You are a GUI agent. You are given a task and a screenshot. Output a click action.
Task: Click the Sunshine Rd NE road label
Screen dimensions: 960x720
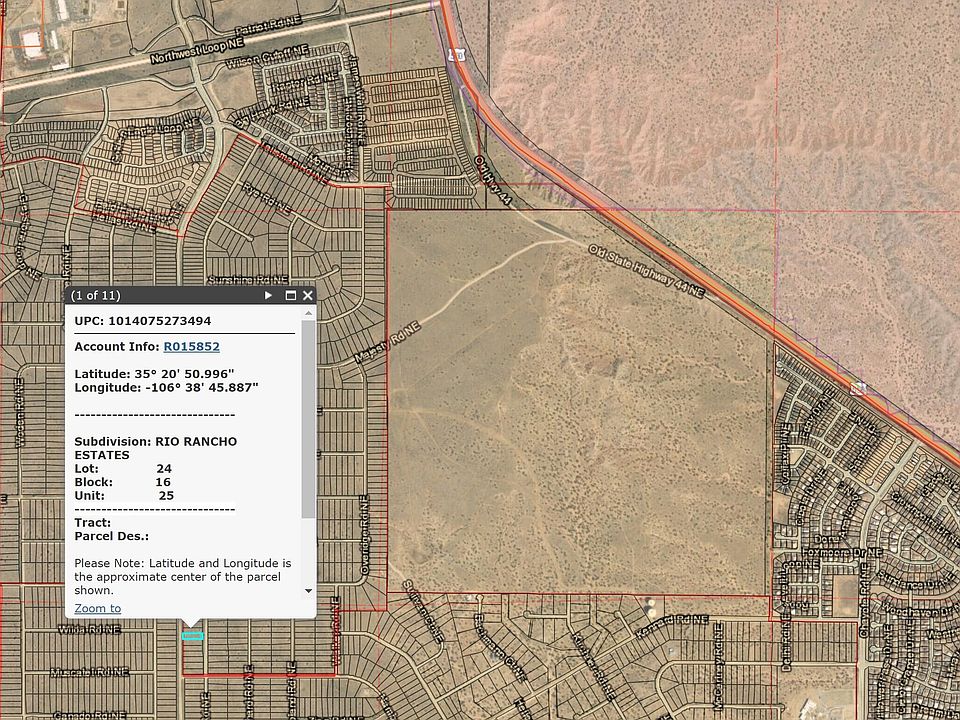tap(247, 280)
